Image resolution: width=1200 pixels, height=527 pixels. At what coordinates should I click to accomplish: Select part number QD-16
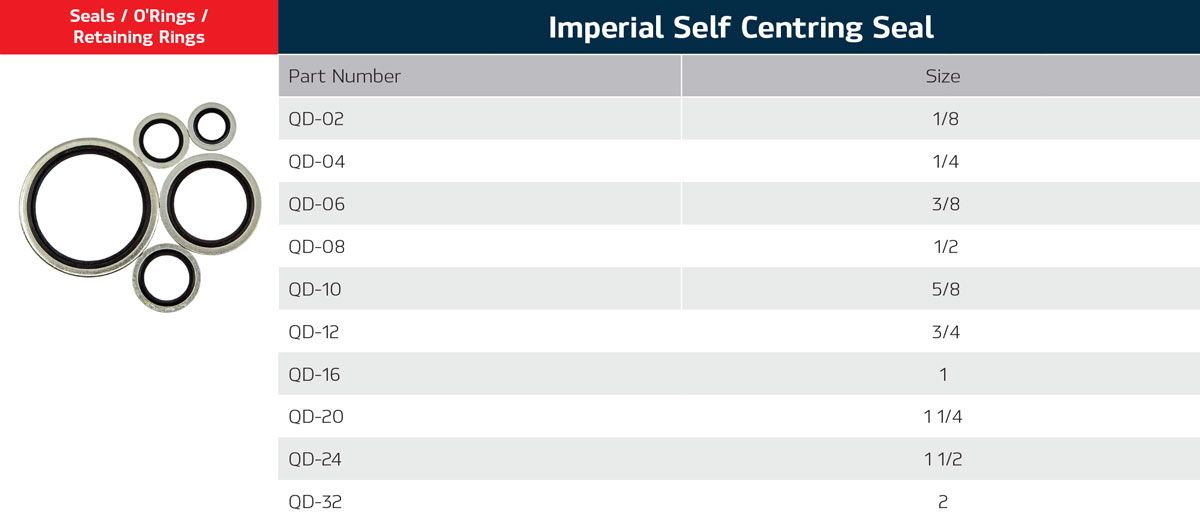315,375
